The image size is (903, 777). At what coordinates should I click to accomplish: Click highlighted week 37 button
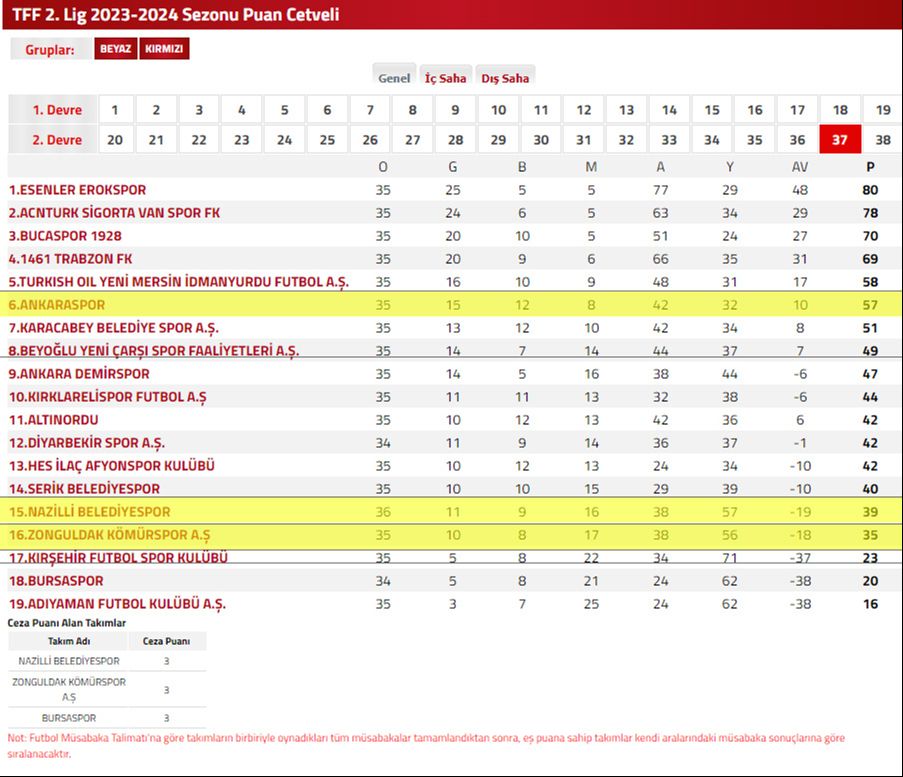[839, 140]
